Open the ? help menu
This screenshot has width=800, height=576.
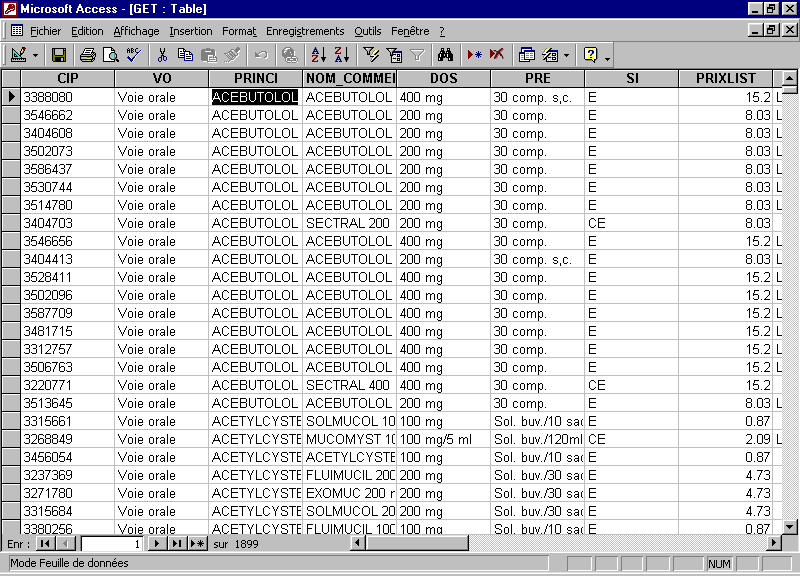[442, 31]
